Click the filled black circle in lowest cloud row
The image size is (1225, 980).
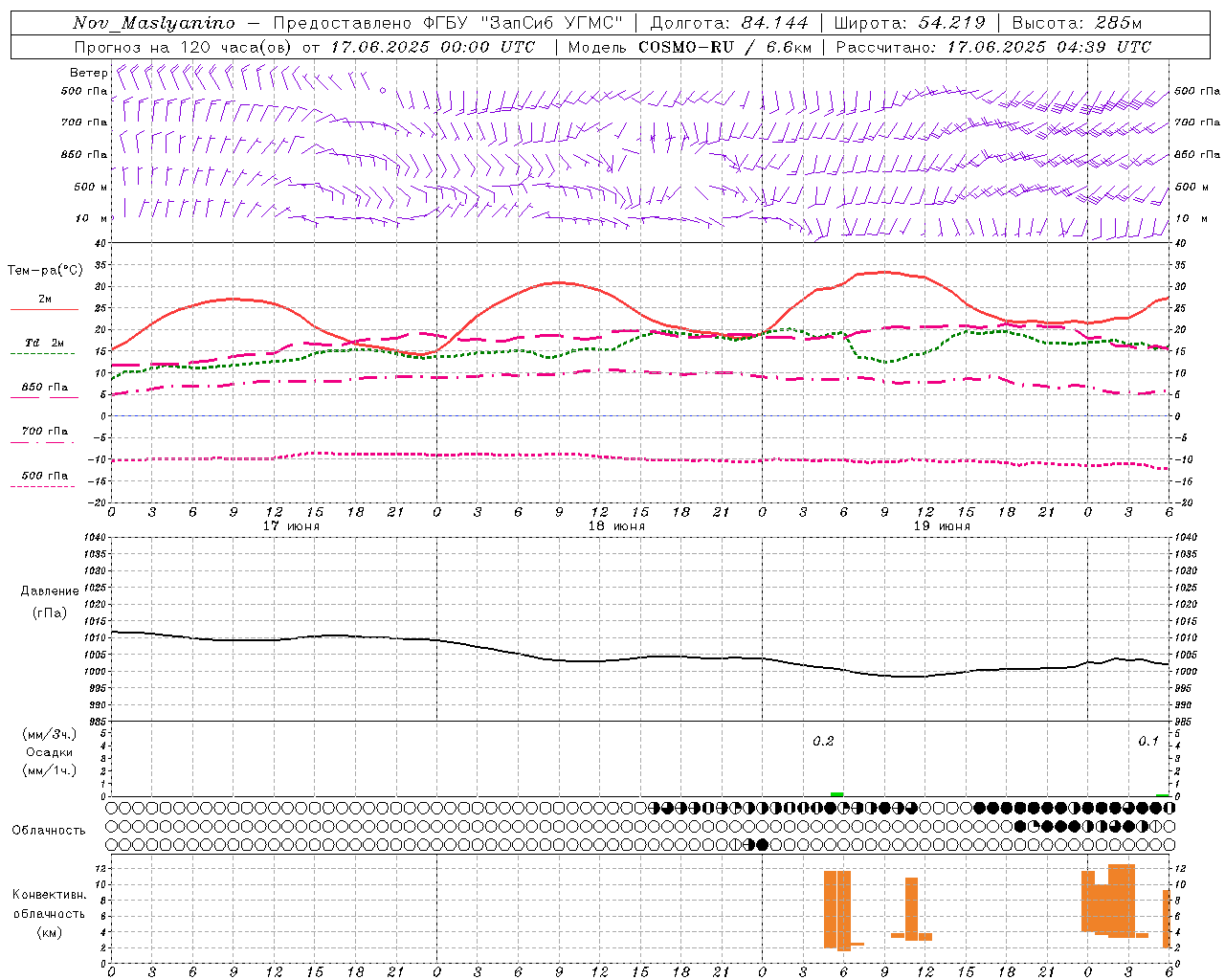coord(762,844)
